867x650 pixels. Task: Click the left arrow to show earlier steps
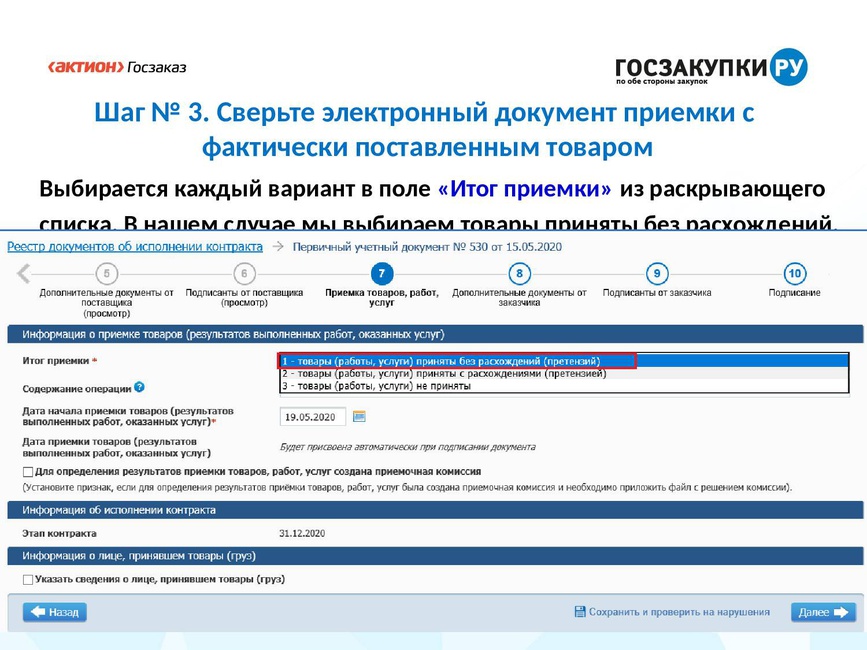click(x=23, y=273)
